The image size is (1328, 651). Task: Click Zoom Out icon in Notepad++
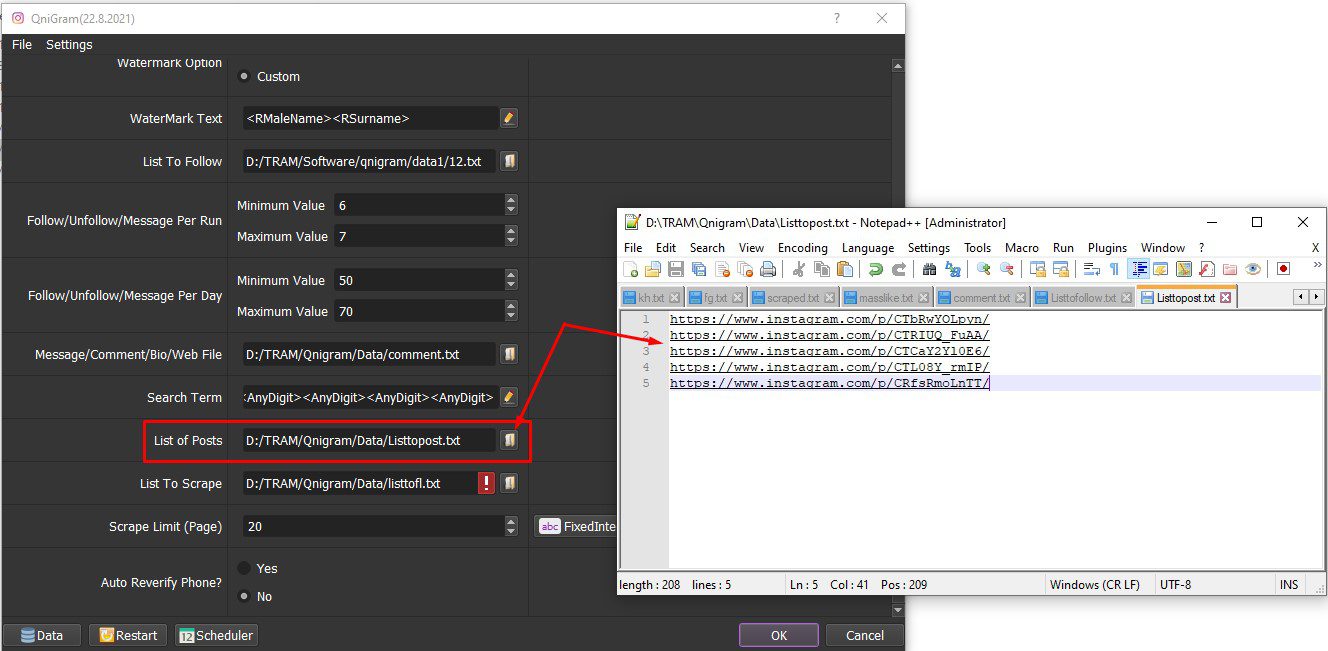(1007, 269)
